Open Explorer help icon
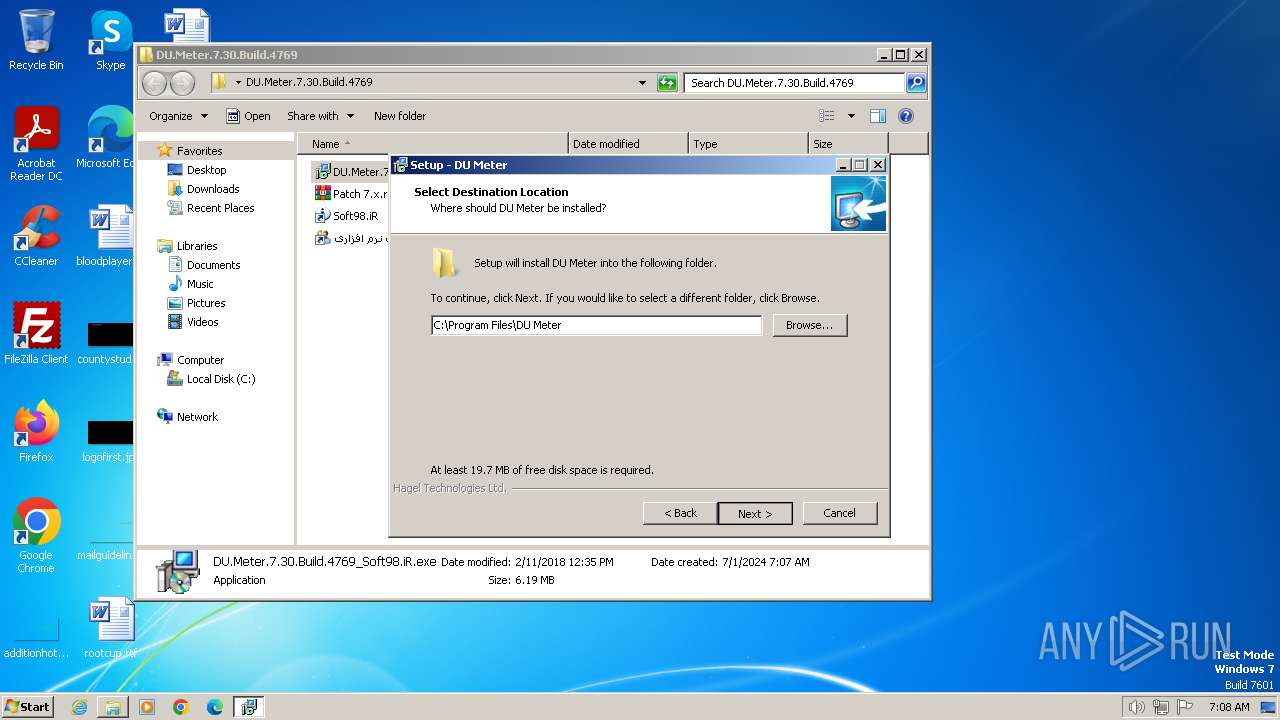Image resolution: width=1280 pixels, height=720 pixels. click(x=906, y=116)
